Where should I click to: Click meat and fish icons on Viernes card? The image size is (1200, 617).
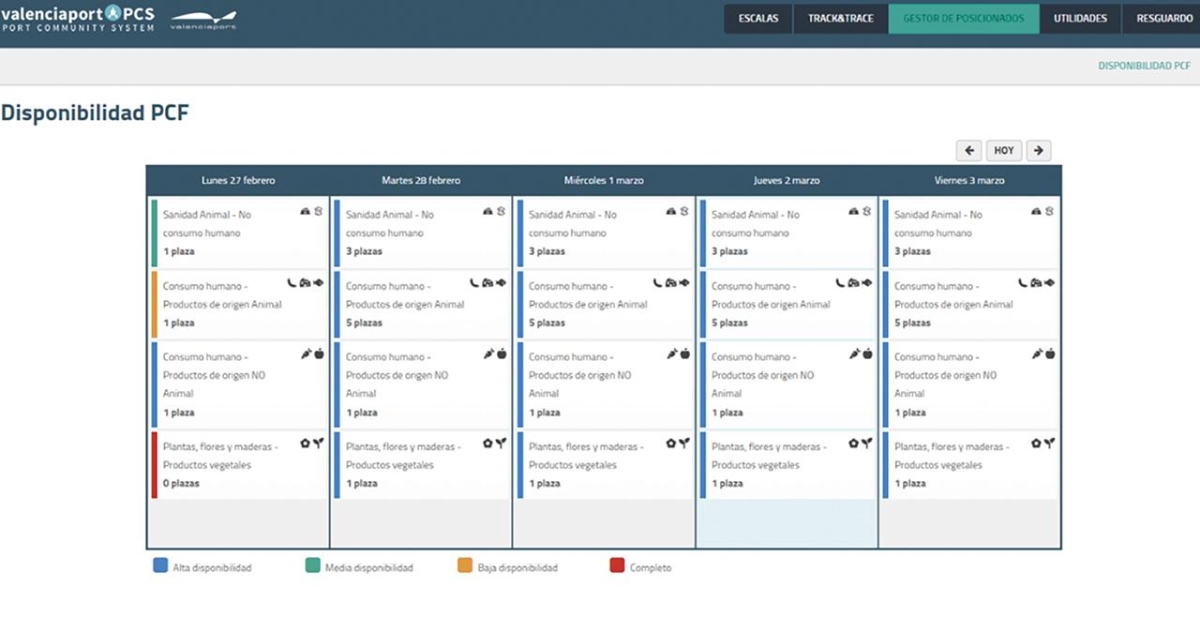(1038, 283)
